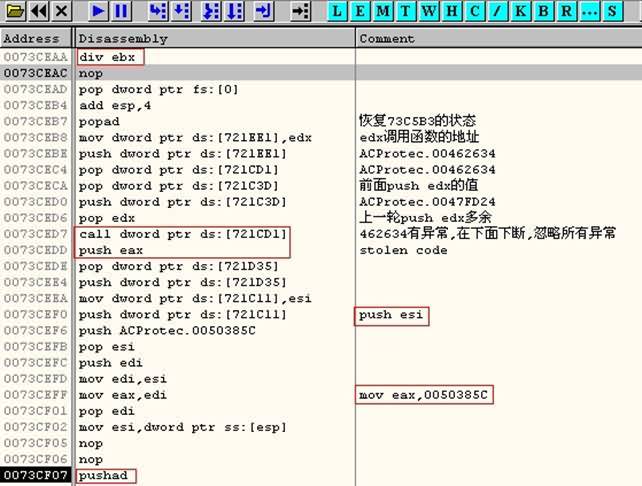642x486 pixels.
Task: Click the Trace Into icon
Action: pos(212,11)
